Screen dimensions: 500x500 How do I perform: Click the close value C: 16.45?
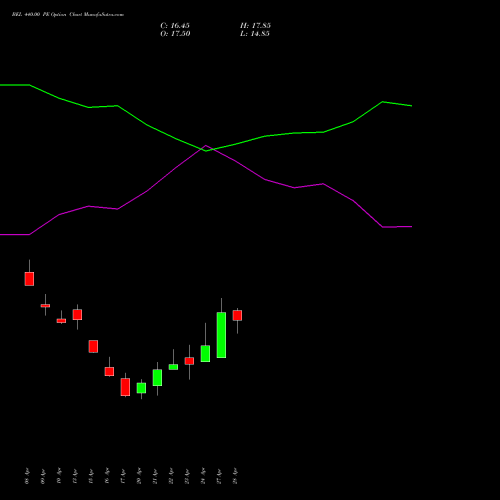click(175, 26)
